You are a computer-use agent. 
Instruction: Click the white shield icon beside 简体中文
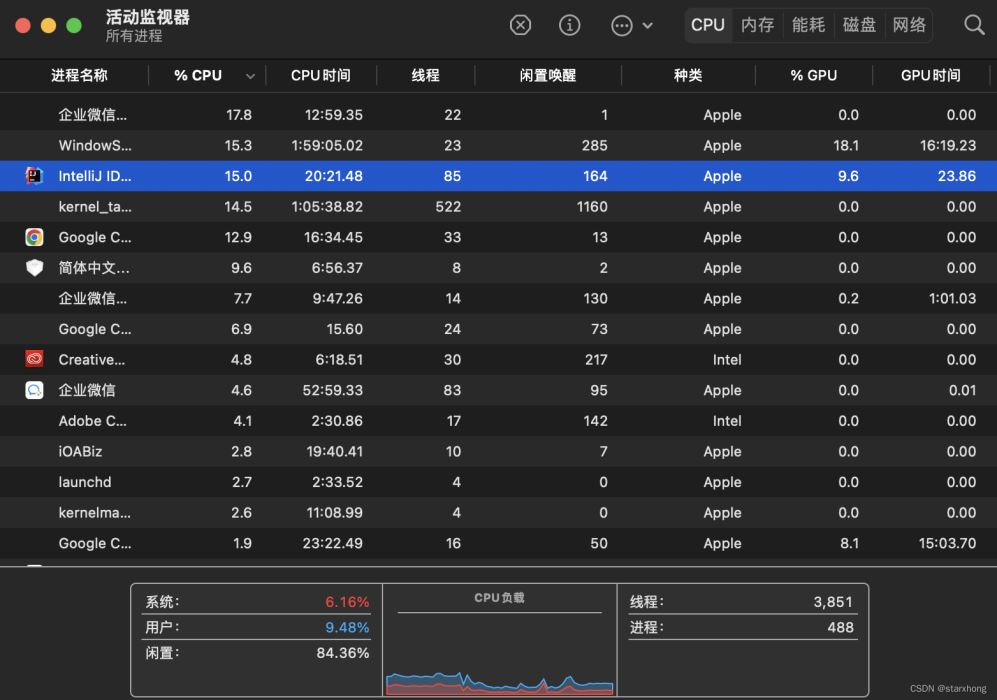click(34, 268)
